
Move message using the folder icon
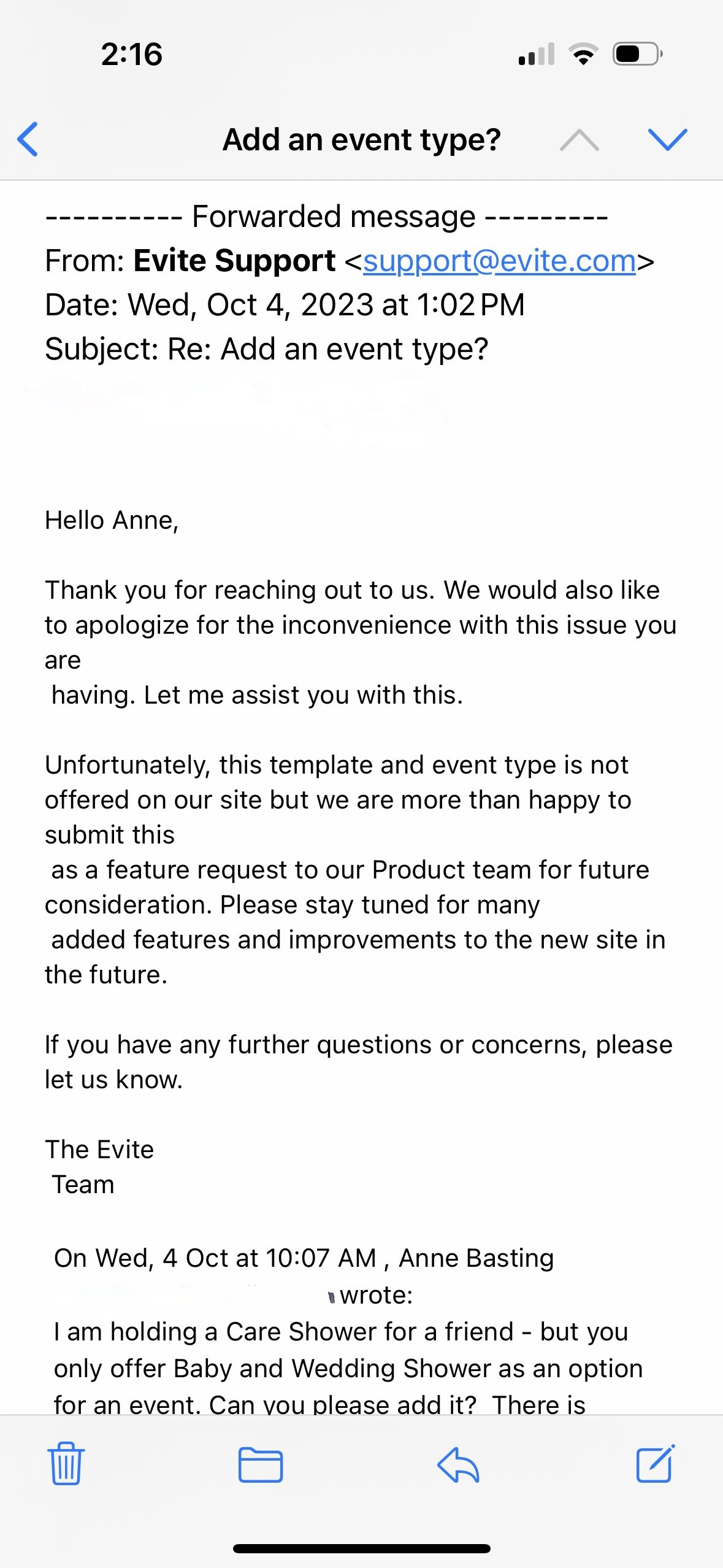point(261,1464)
